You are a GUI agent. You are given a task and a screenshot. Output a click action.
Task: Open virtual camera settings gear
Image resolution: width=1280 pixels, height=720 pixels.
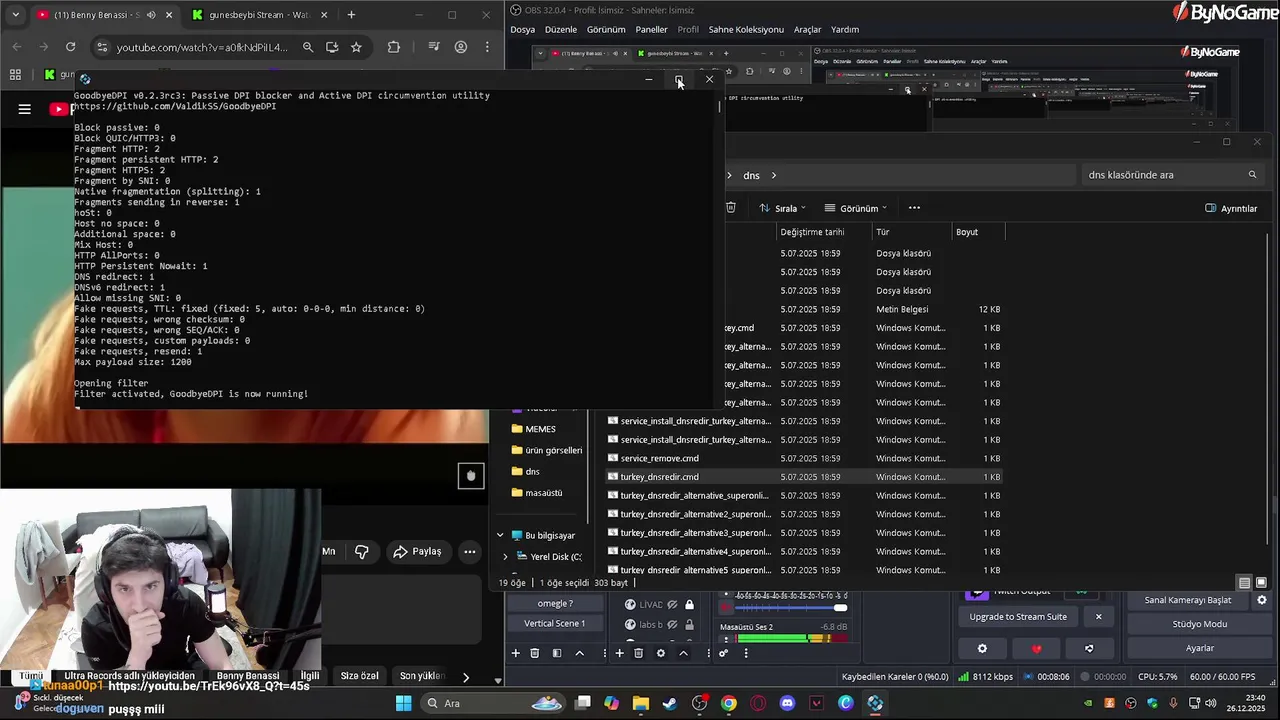[x=1262, y=600]
